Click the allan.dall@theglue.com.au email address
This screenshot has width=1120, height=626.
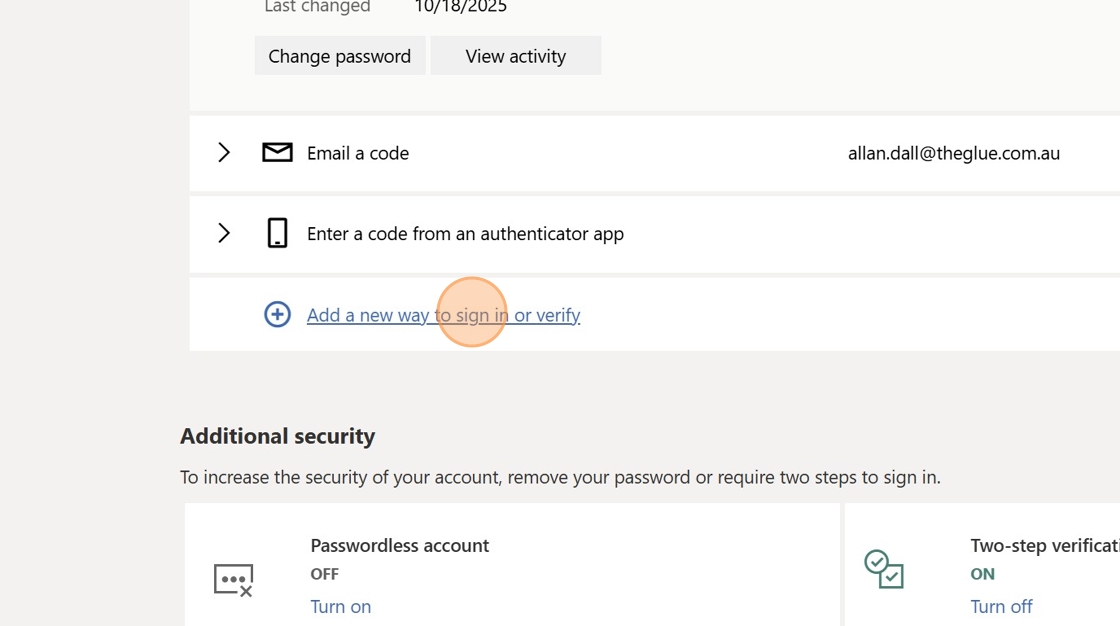pos(953,153)
